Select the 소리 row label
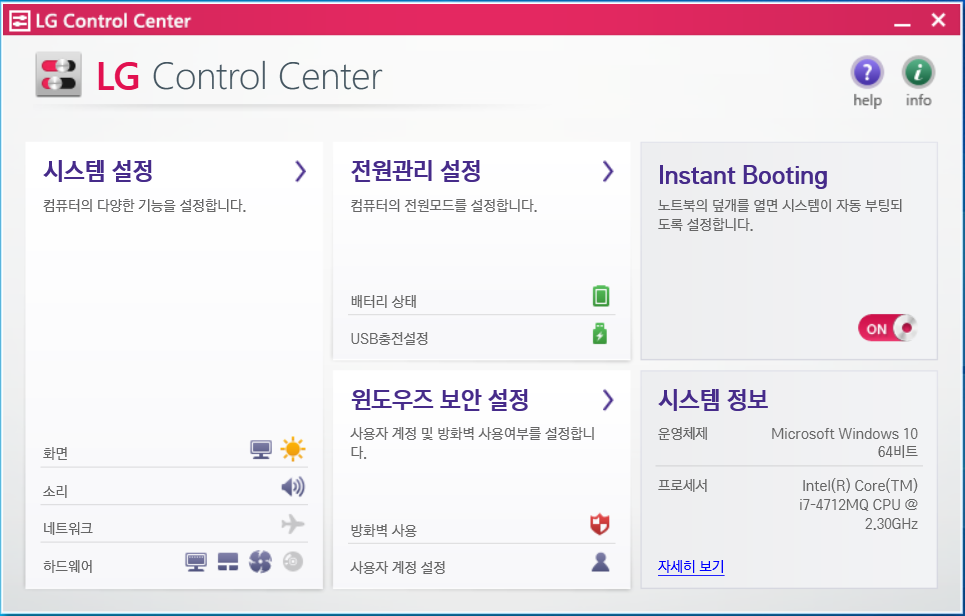 click(55, 491)
